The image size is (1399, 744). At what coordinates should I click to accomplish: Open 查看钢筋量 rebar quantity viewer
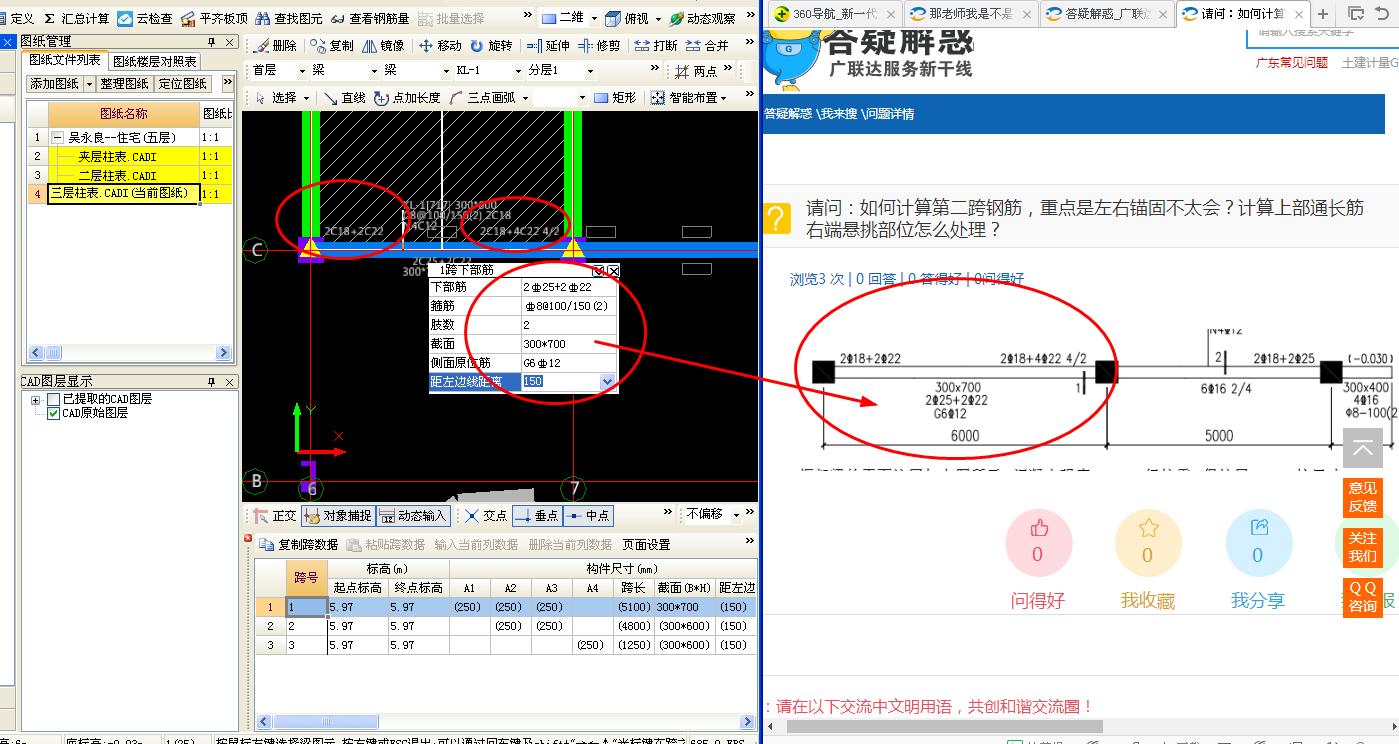coord(370,19)
